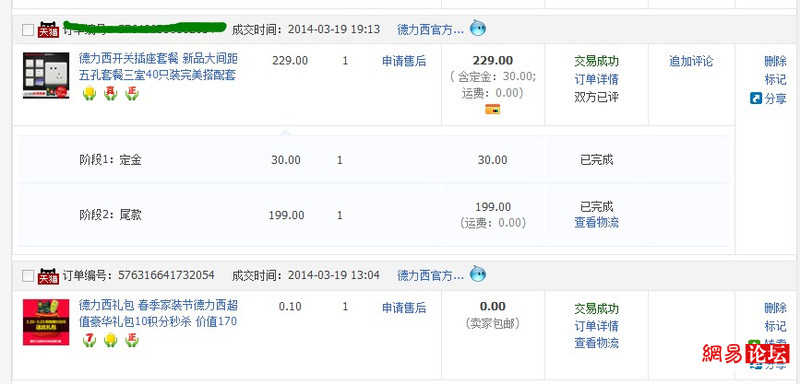Open 德力西官方 store link on 13:04 order
The image size is (800, 384).
(431, 276)
